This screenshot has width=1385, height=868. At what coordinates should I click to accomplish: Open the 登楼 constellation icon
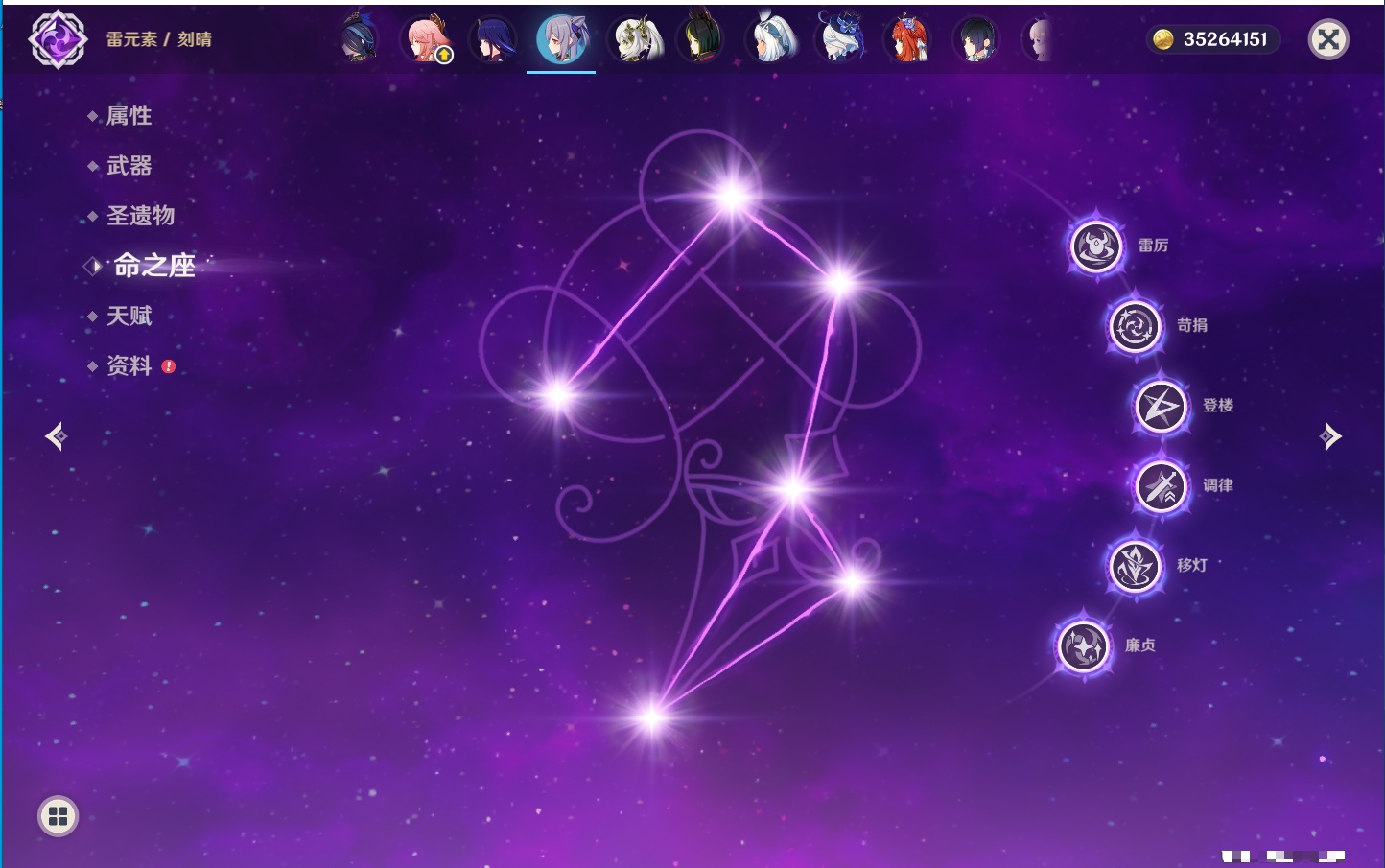pyautogui.click(x=1162, y=407)
